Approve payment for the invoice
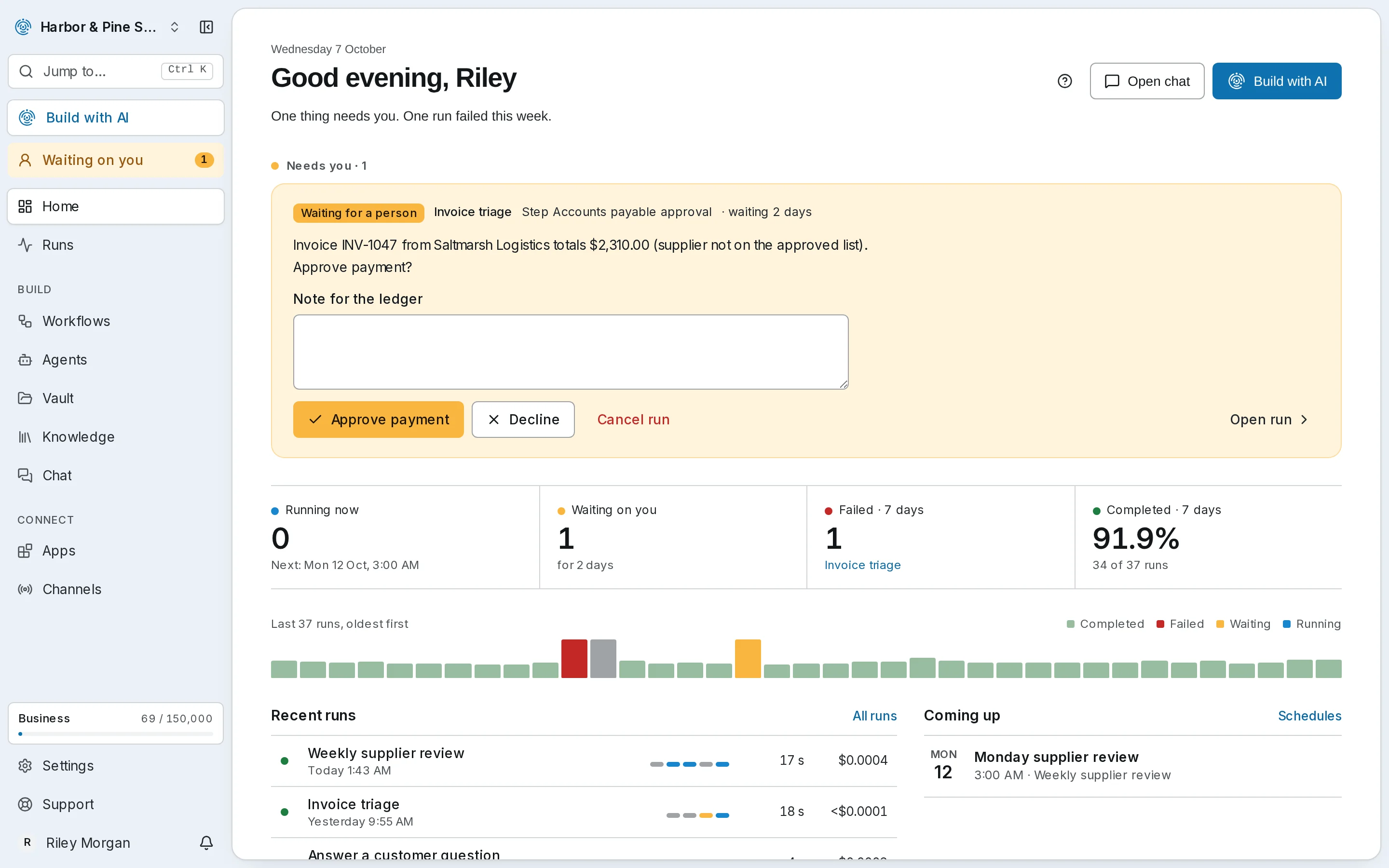 click(x=378, y=420)
